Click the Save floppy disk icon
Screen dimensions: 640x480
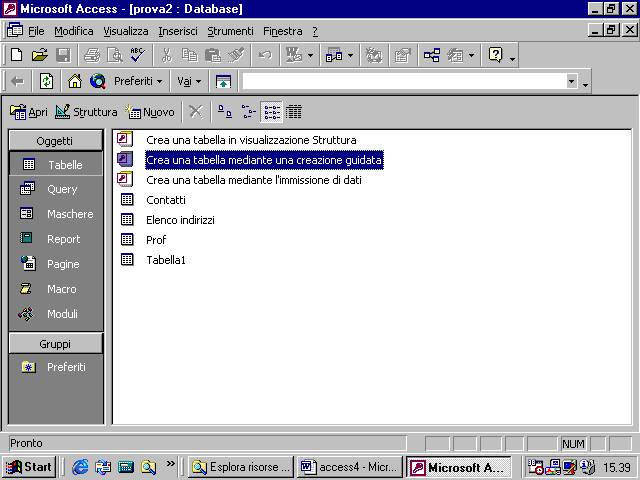tap(63, 55)
